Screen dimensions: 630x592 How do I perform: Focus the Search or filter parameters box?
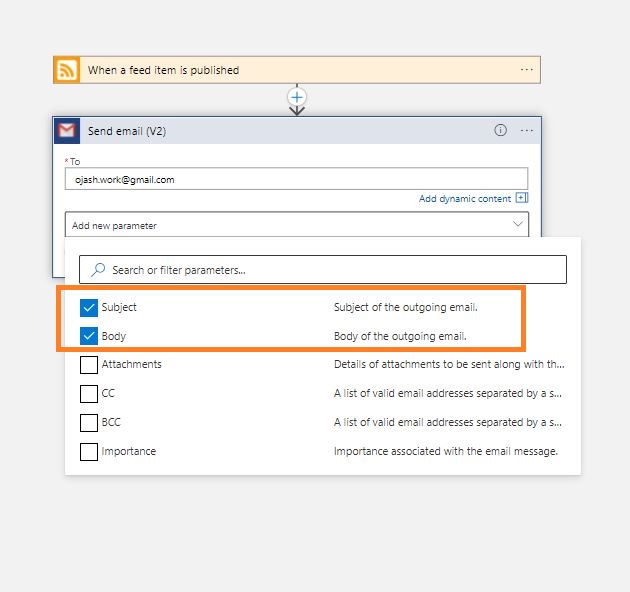click(x=330, y=270)
